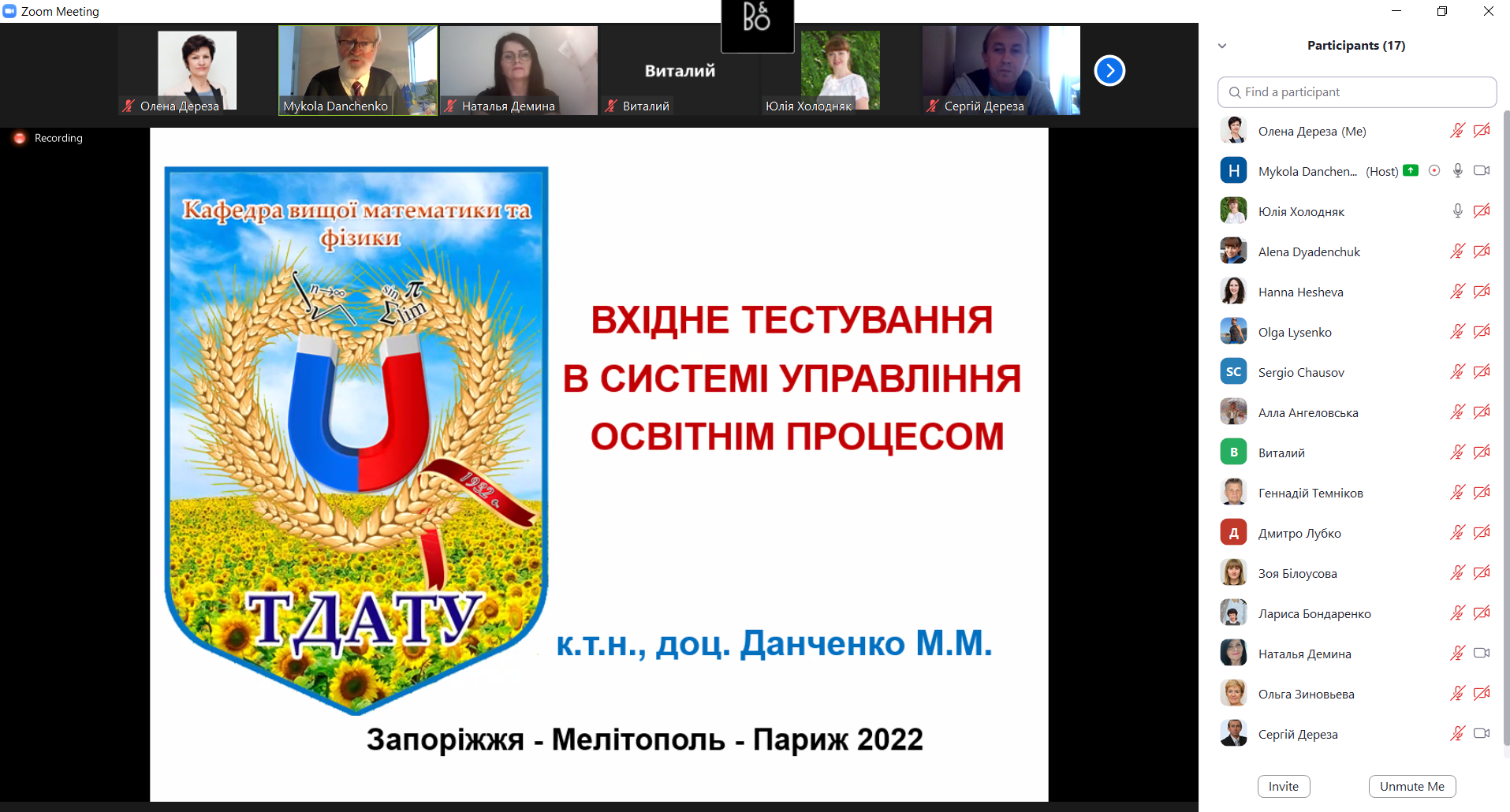The width and height of the screenshot is (1510, 812).
Task: Click the name "Alena Dyadenchuk" in the list
Action: pos(1309,252)
